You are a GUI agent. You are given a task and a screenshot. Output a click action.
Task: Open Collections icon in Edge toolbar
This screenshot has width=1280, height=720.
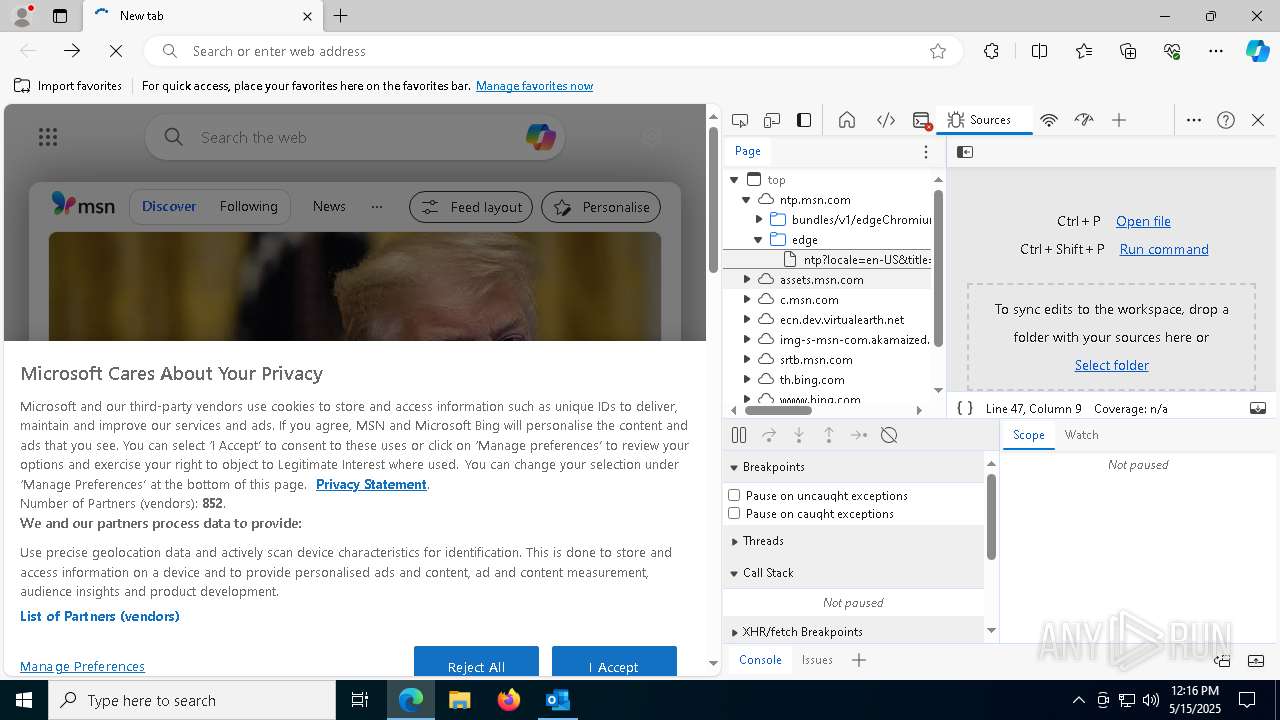coord(1128,51)
